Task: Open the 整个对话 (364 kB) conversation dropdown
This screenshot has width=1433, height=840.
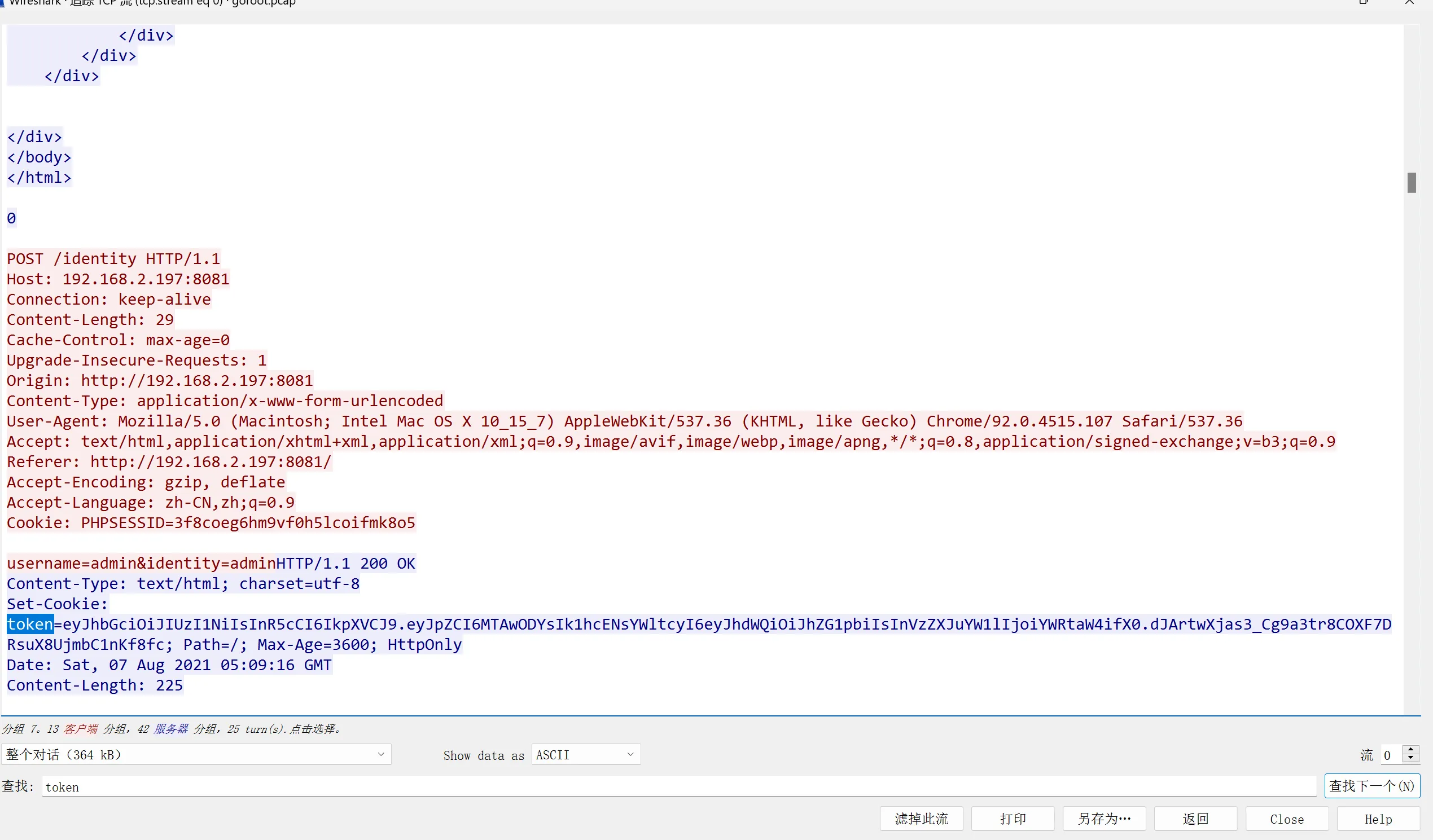Action: point(196,754)
